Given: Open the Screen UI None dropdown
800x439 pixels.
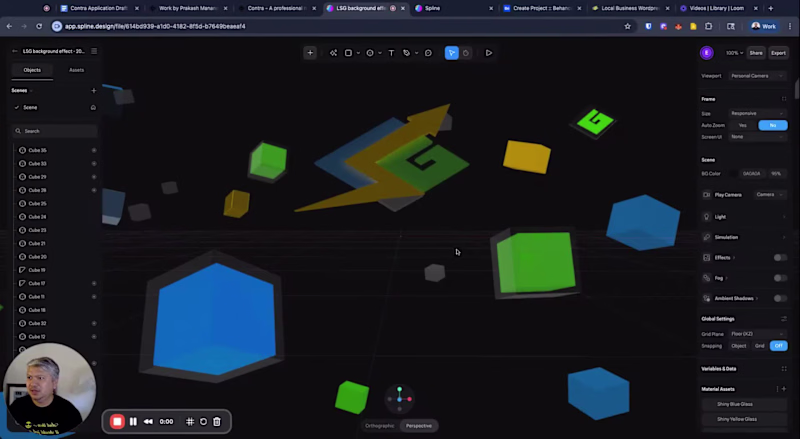Looking at the screenshot, I should [758, 137].
